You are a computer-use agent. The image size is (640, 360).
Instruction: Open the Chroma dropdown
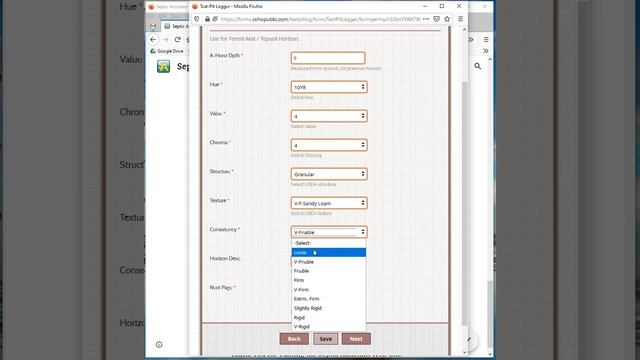tap(329, 145)
